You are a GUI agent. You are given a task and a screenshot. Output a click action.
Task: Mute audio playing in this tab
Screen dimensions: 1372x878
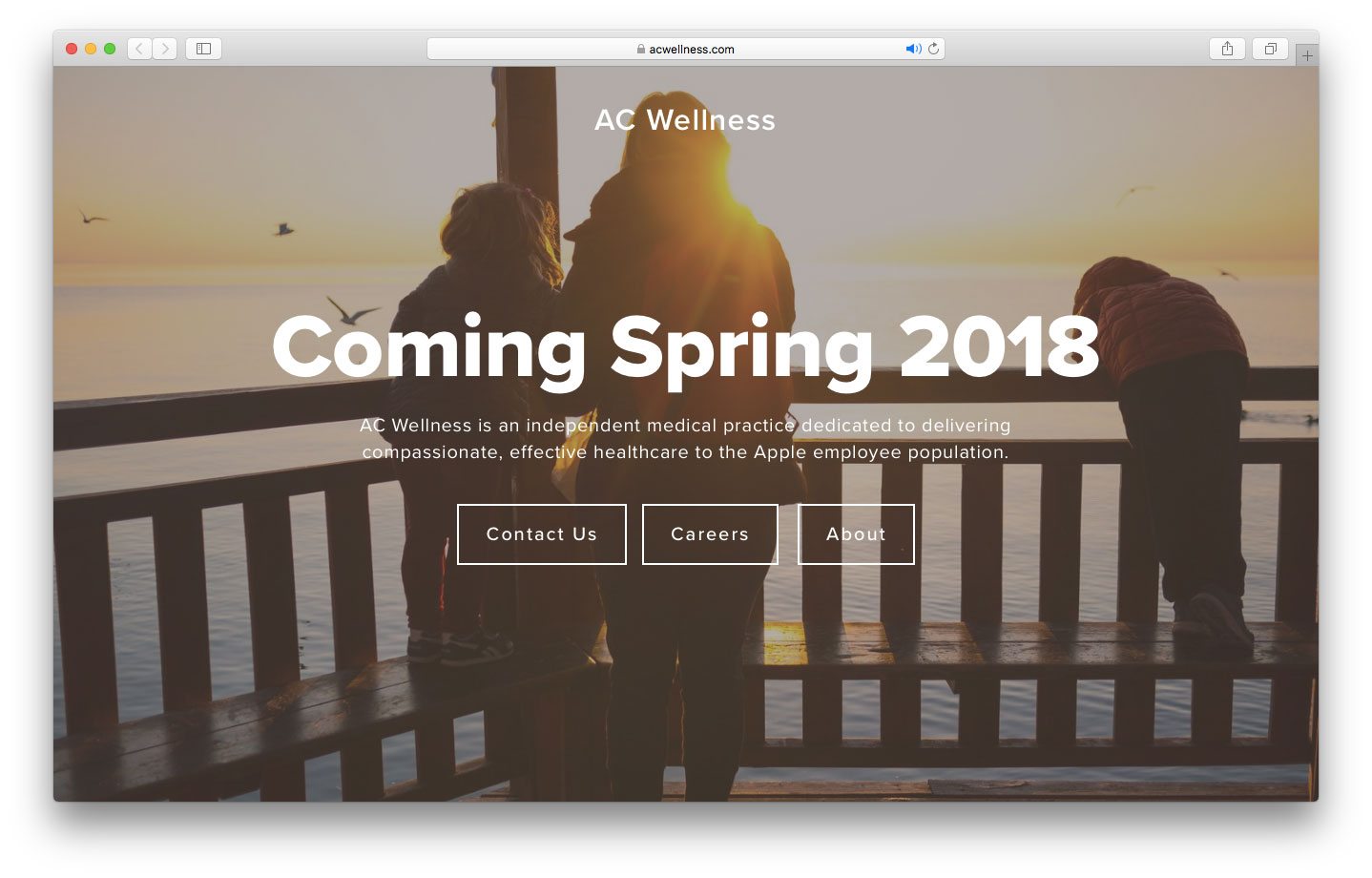pos(913,49)
